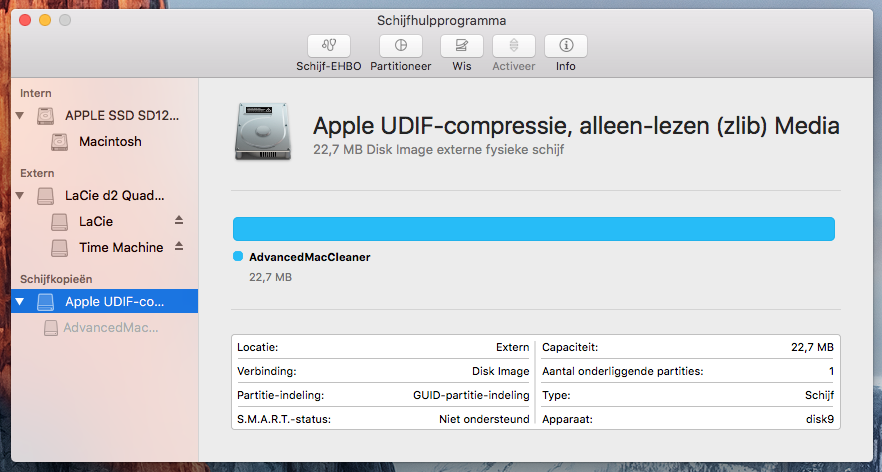Click the Schijfhulpprogramma window title
882x472 pixels.
tap(442, 21)
